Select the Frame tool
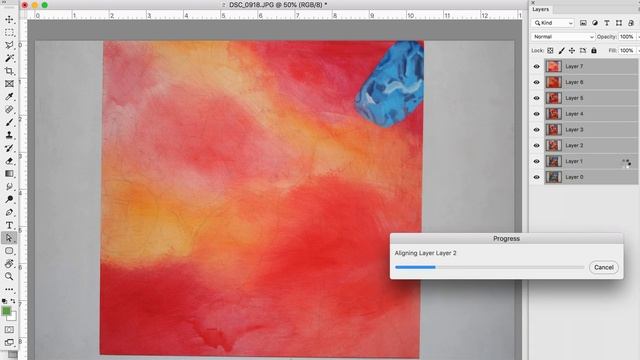Screen dimensions: 640x360 pyautogui.click(x=9, y=84)
